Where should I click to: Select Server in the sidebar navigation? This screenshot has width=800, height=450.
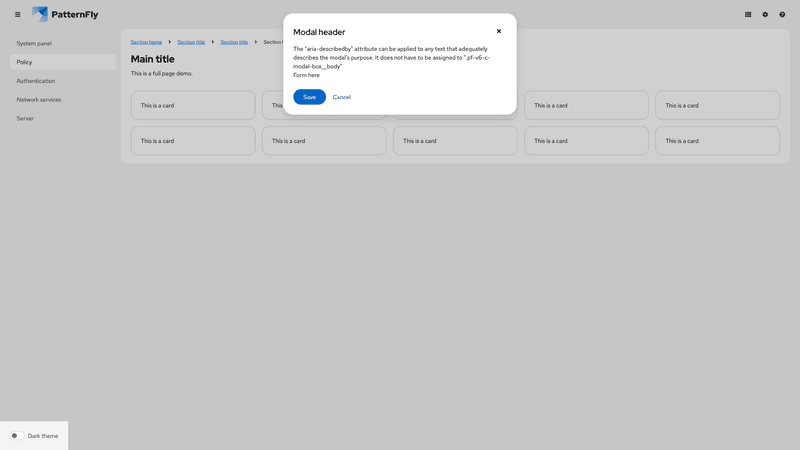(25, 118)
